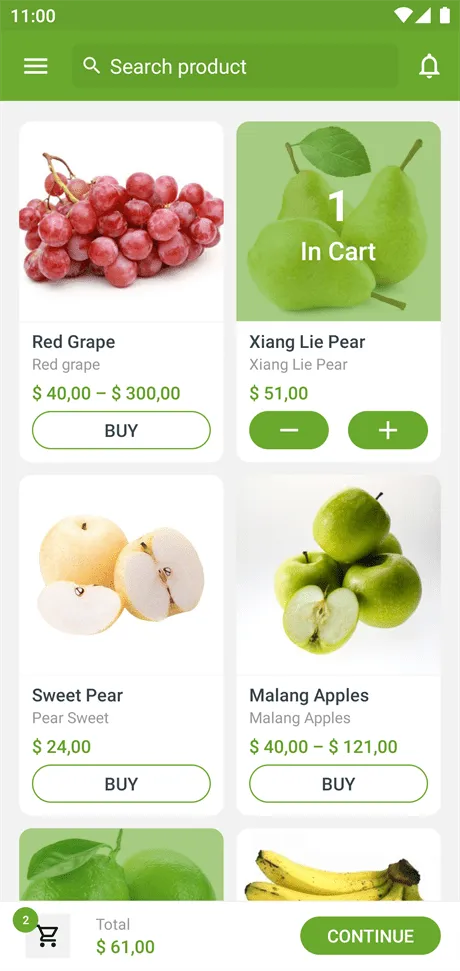Tap the Xiang Lie Pear In Cart image
460x971 pixels.
pyautogui.click(x=339, y=221)
